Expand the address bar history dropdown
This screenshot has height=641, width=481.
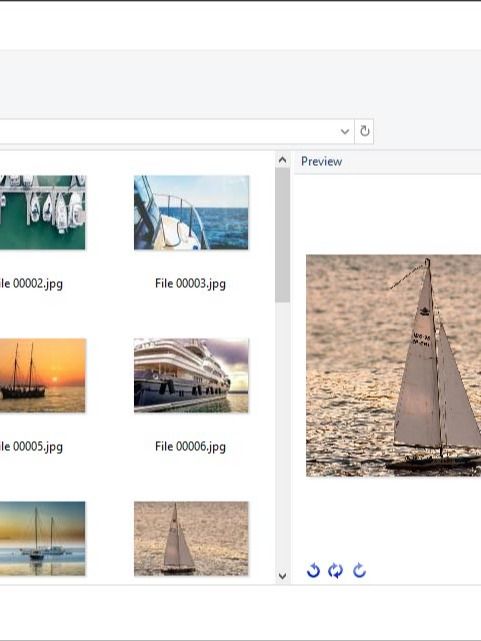tap(345, 131)
